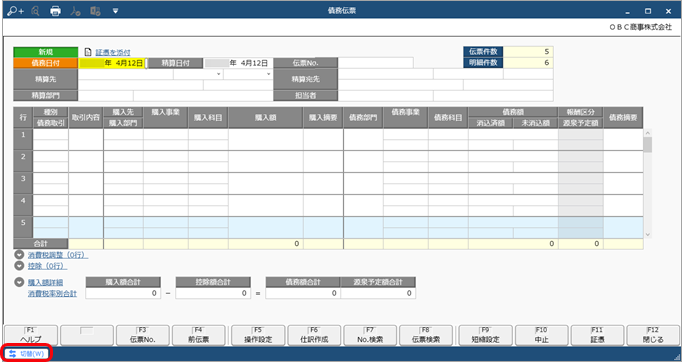Click the 購入額合計 total field
Viewport: 682px width, 362px height.
click(x=123, y=293)
